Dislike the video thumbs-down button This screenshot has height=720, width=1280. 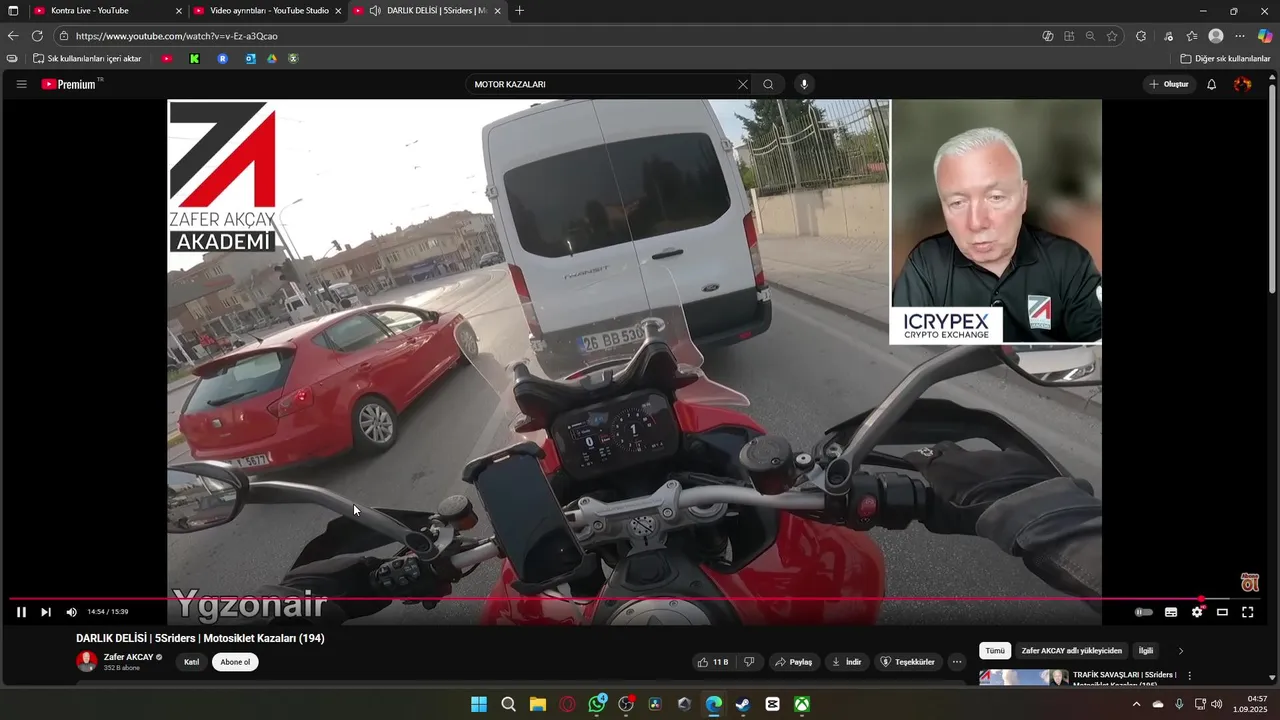pyautogui.click(x=749, y=662)
